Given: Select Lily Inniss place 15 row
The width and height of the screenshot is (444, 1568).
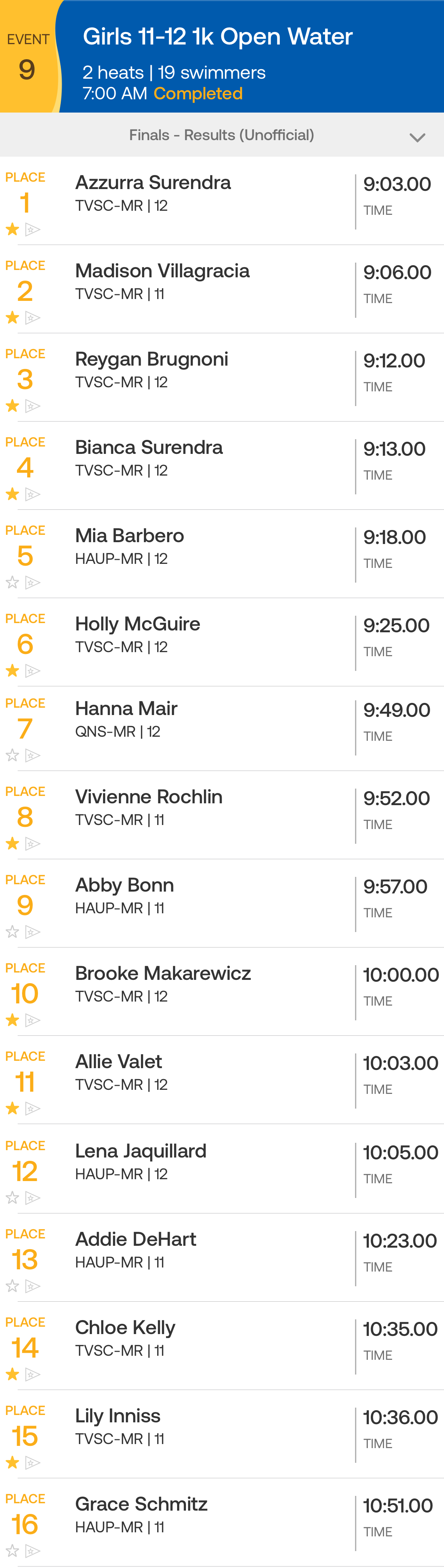Looking at the screenshot, I should (222, 1433).
